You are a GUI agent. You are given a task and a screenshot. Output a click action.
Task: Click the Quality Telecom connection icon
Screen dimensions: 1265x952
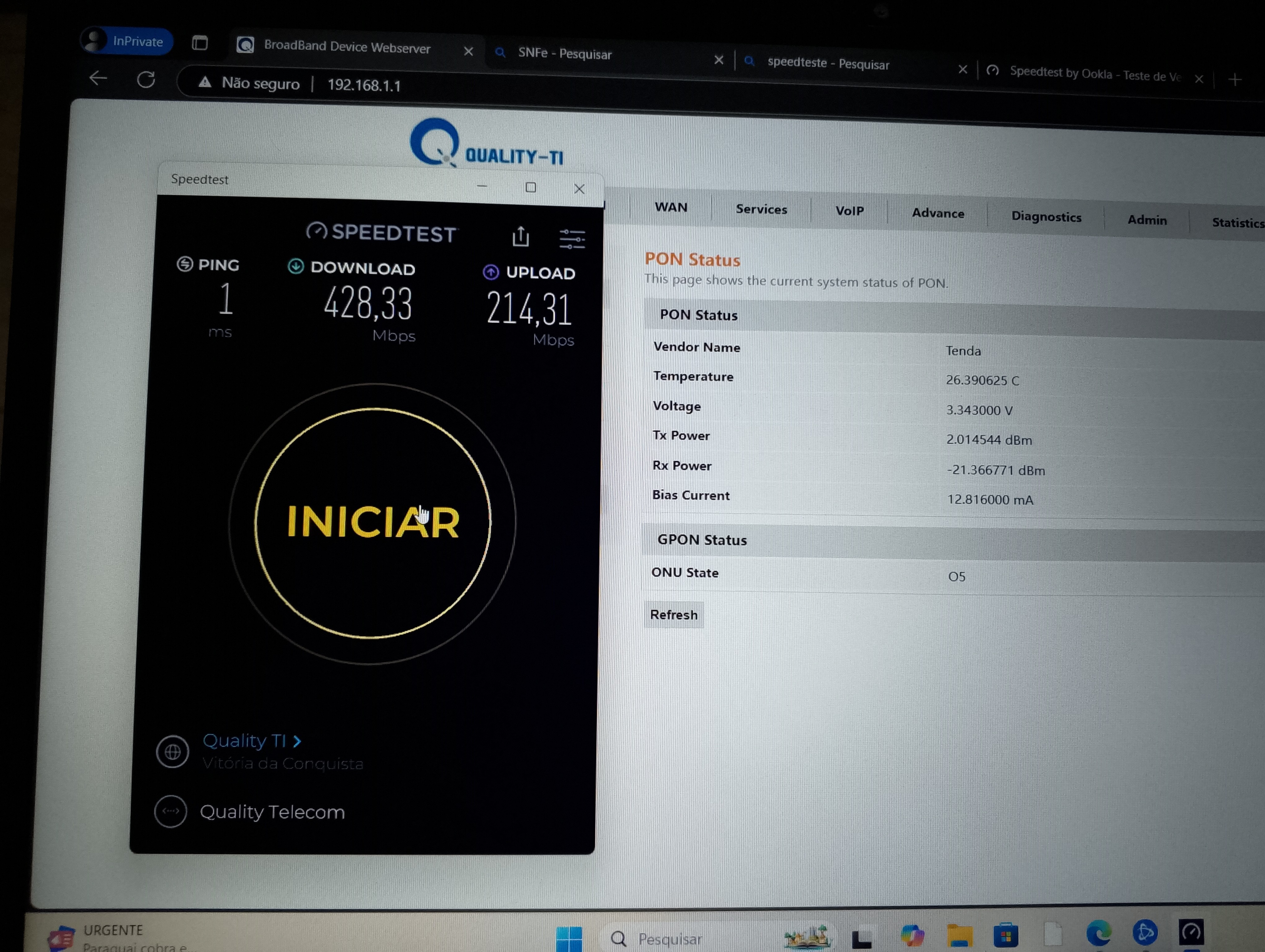coord(171,811)
